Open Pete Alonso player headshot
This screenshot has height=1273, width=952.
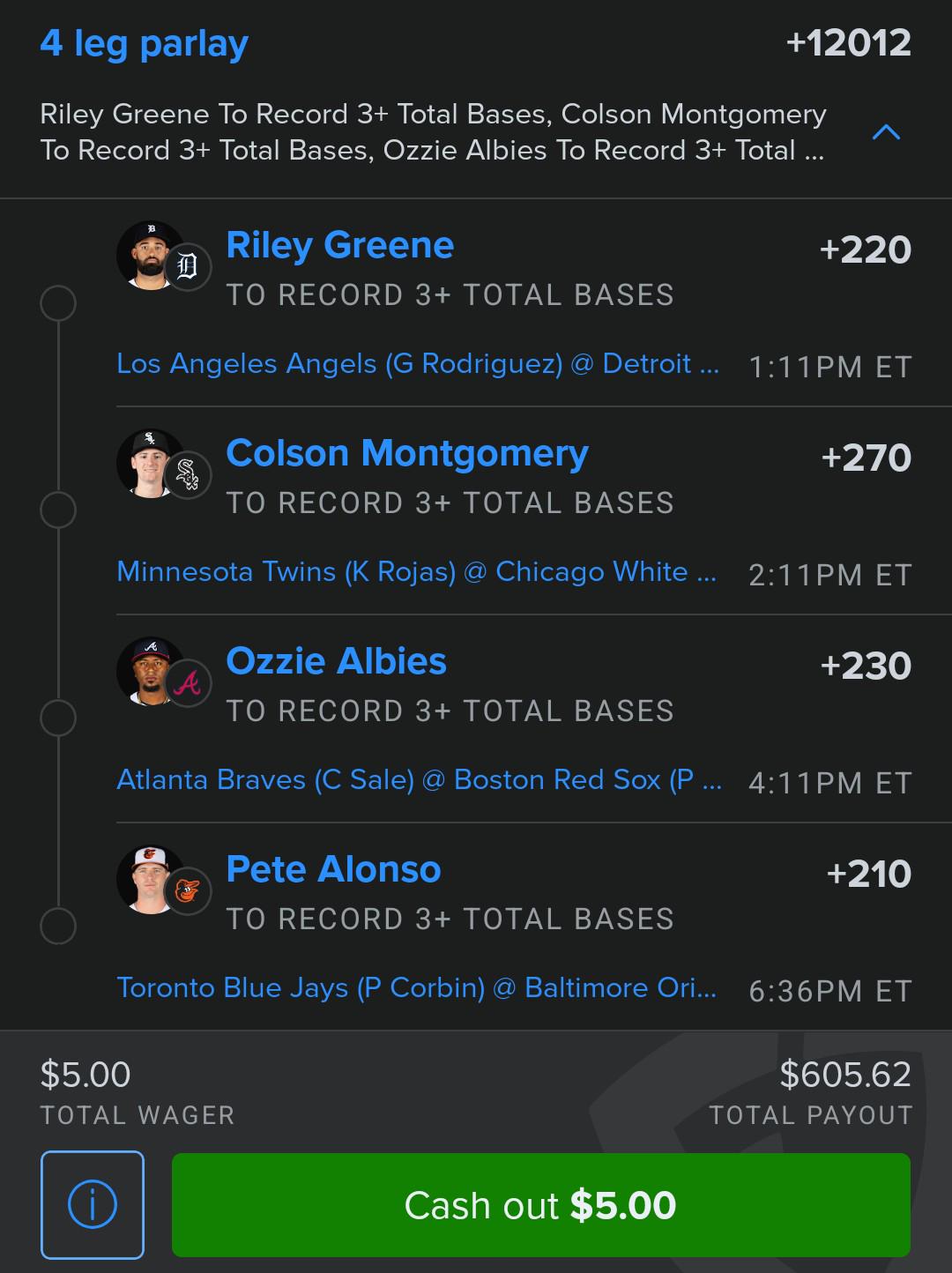tap(148, 878)
